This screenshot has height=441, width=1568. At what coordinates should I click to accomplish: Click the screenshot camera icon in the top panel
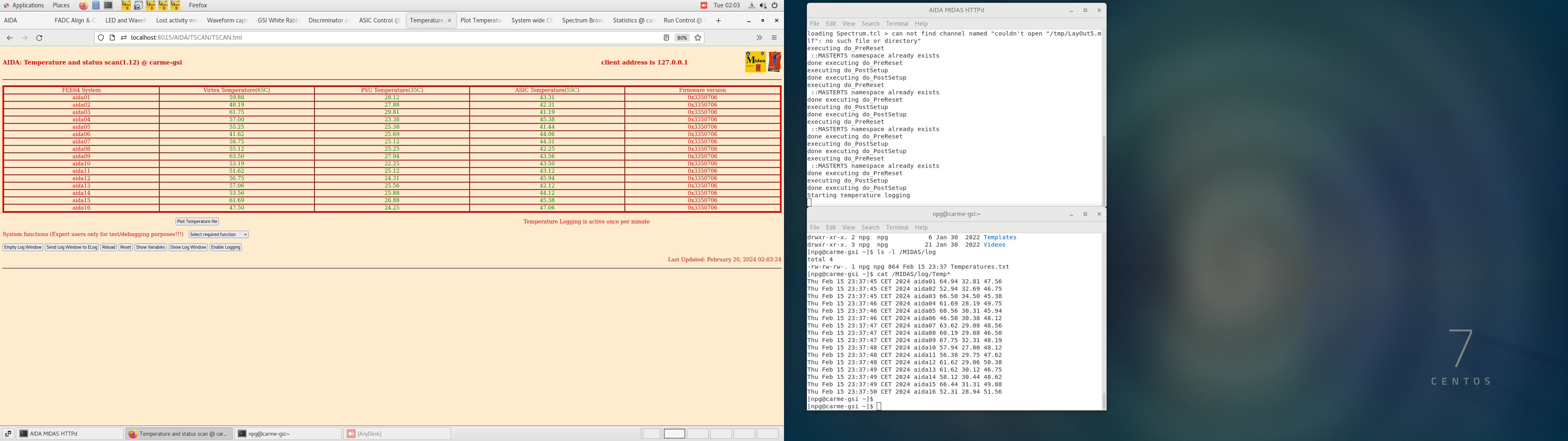138,5
